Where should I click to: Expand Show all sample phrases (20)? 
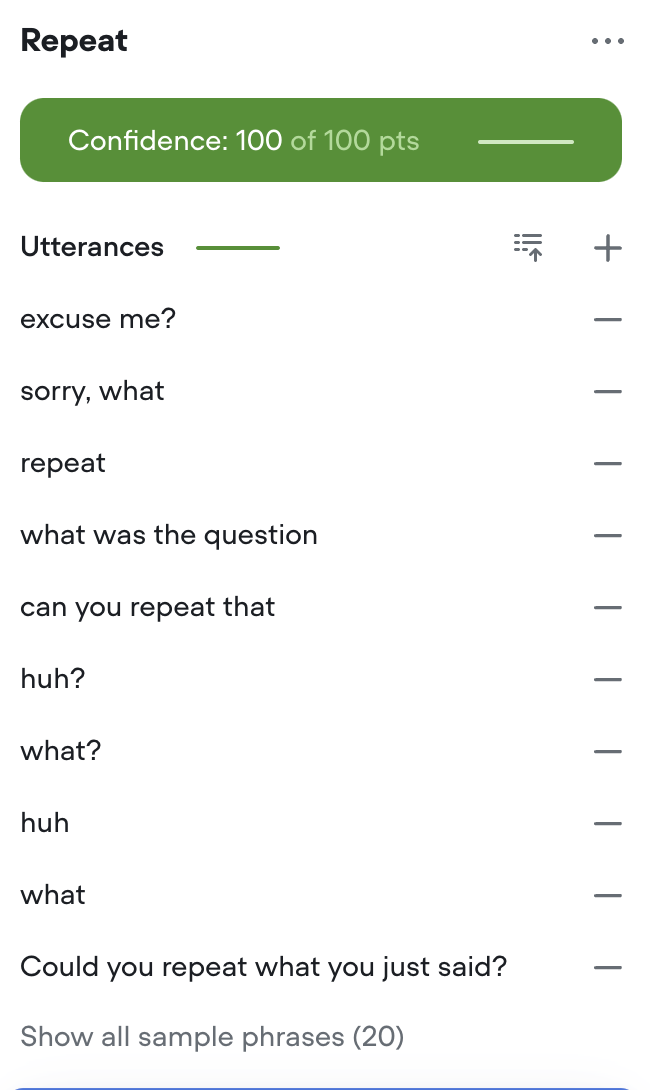[x=212, y=1036]
